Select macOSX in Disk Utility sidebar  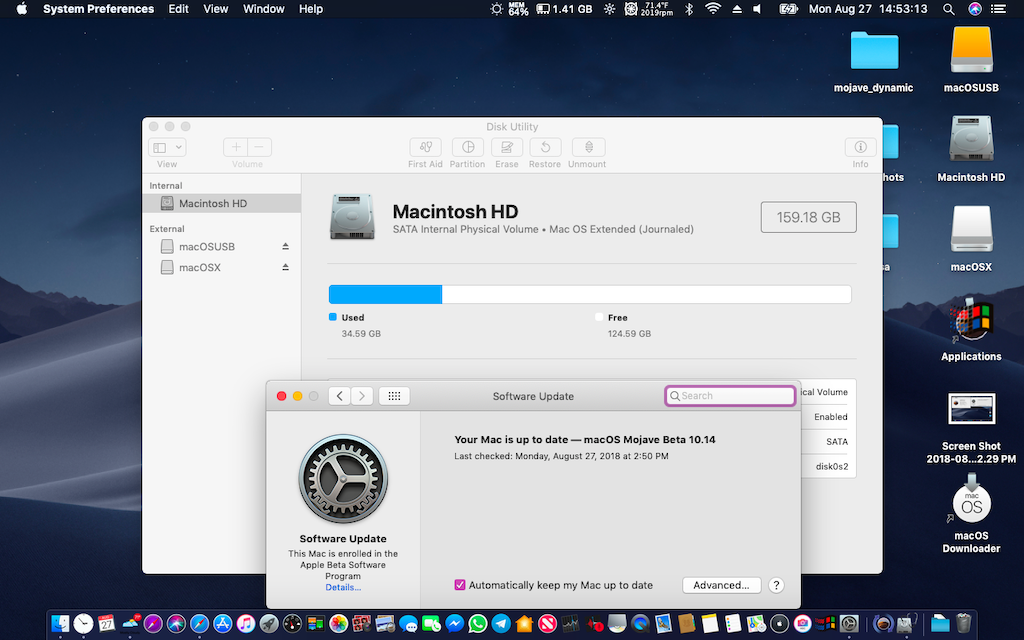click(221, 267)
